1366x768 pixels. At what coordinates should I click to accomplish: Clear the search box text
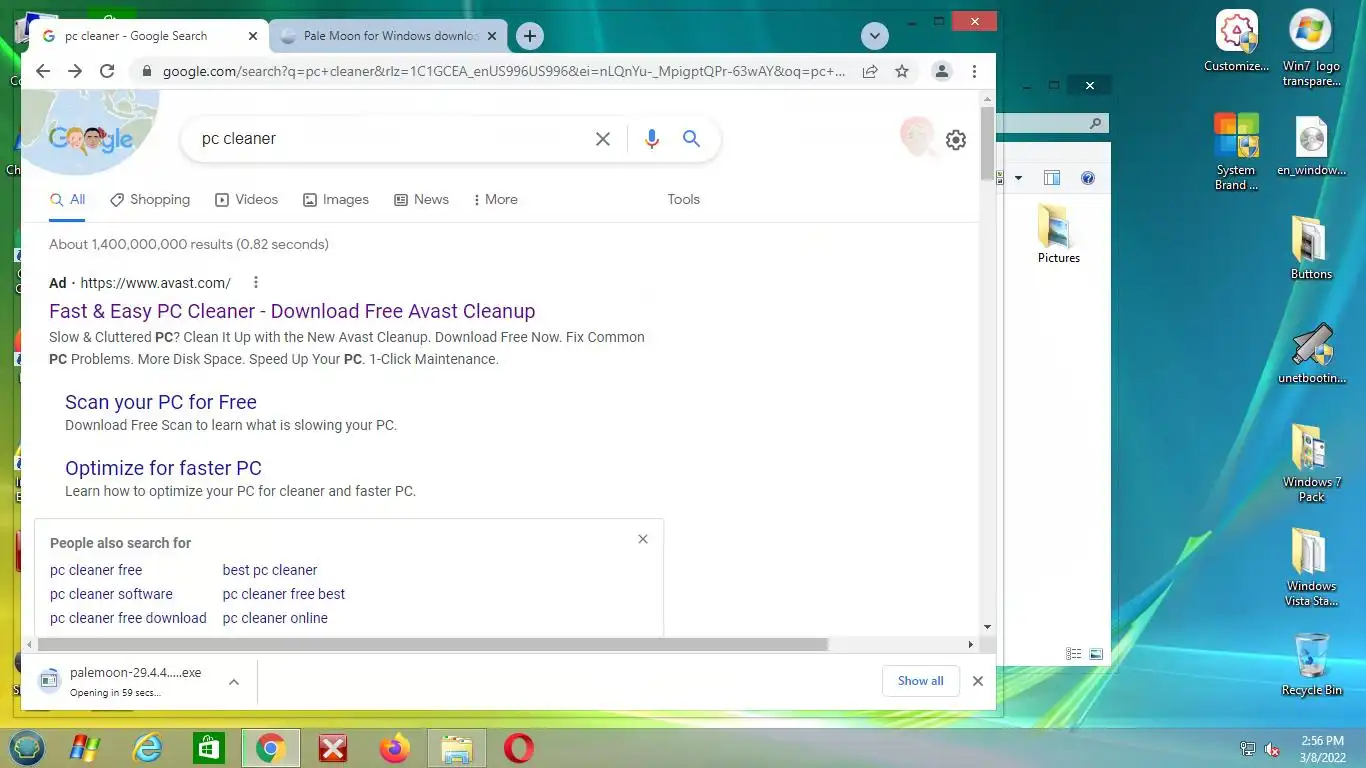pos(603,139)
